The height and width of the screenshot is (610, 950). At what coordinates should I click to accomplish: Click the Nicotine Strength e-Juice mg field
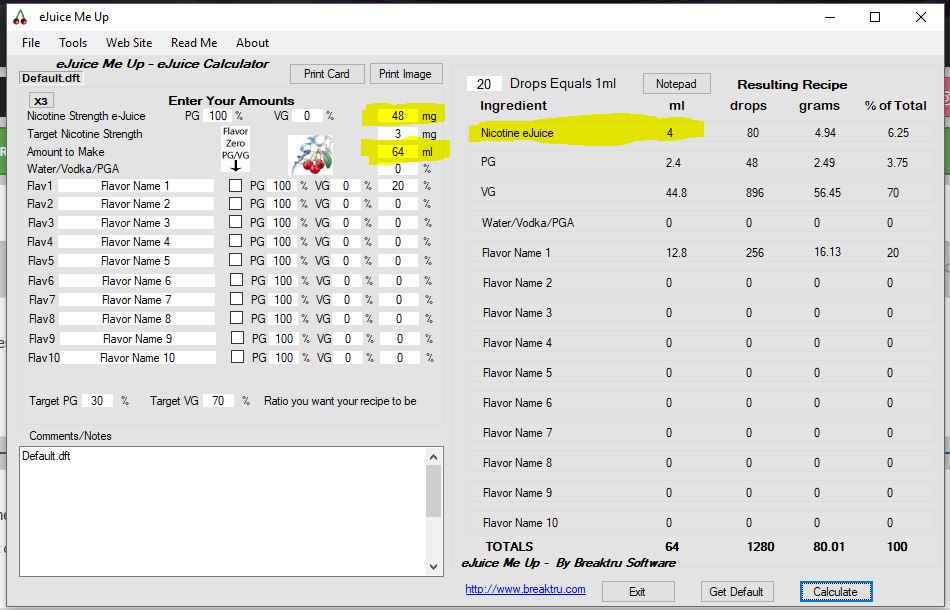click(x=398, y=116)
